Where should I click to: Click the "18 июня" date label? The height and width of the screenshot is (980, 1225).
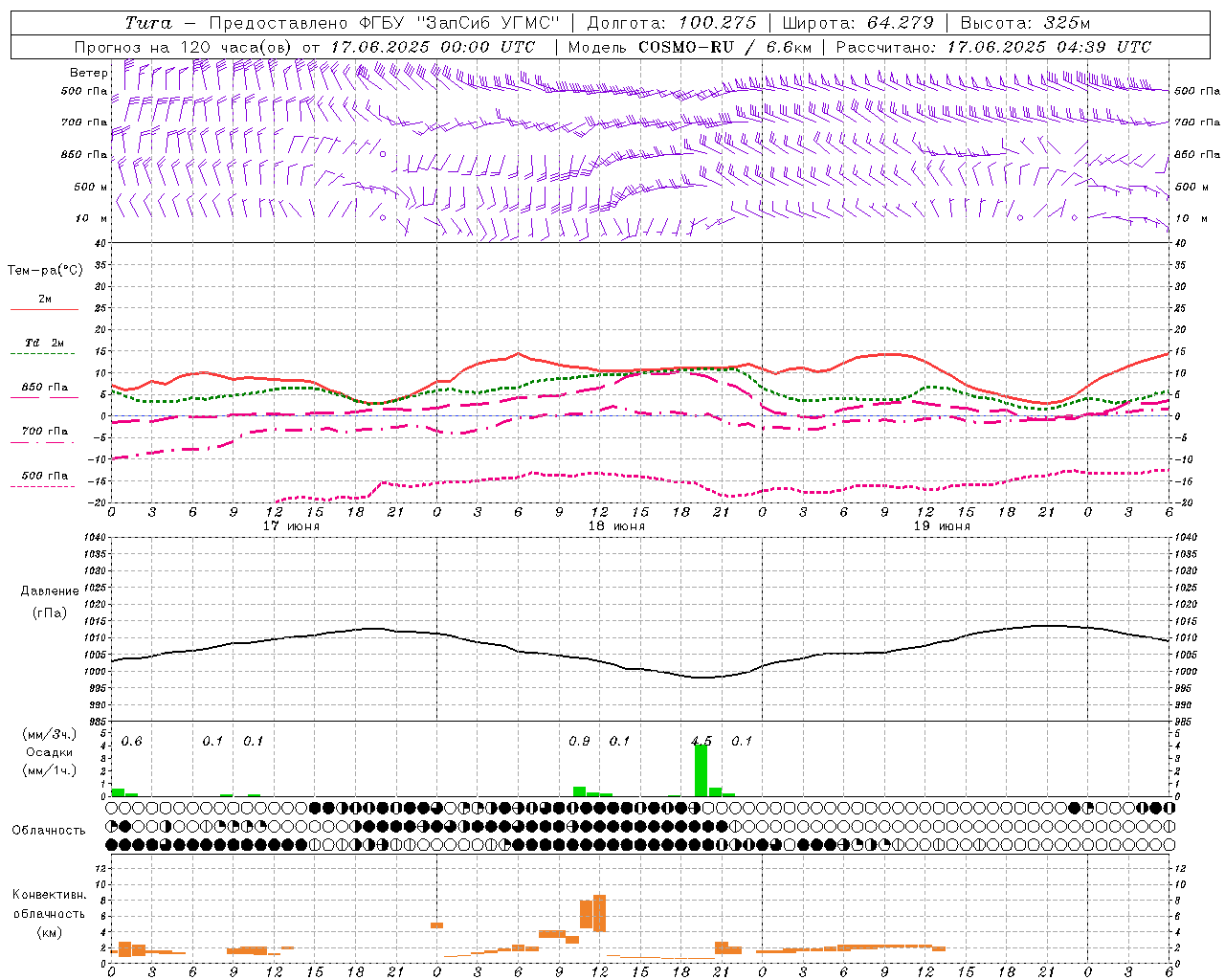[x=616, y=525]
